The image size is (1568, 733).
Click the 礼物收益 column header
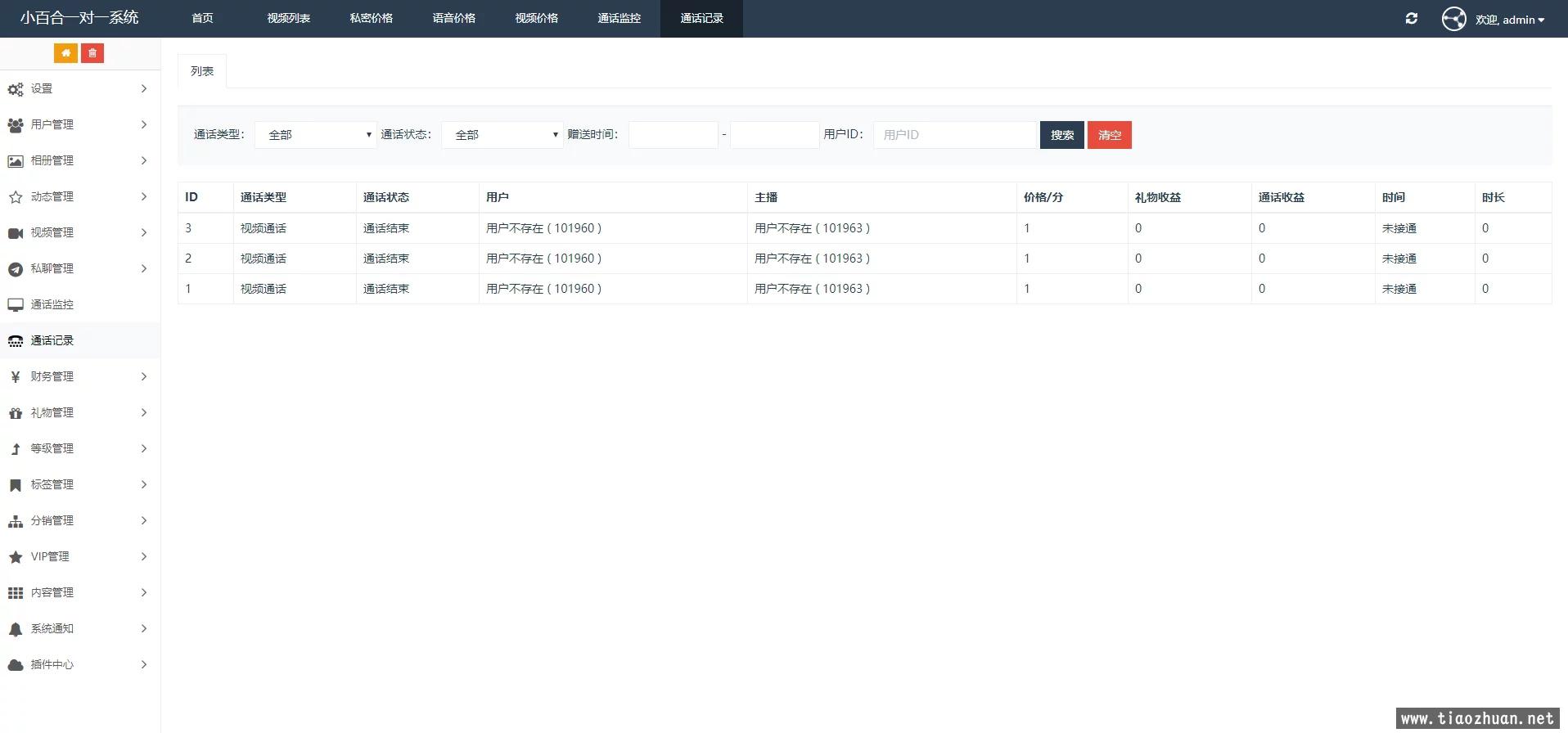point(1158,197)
